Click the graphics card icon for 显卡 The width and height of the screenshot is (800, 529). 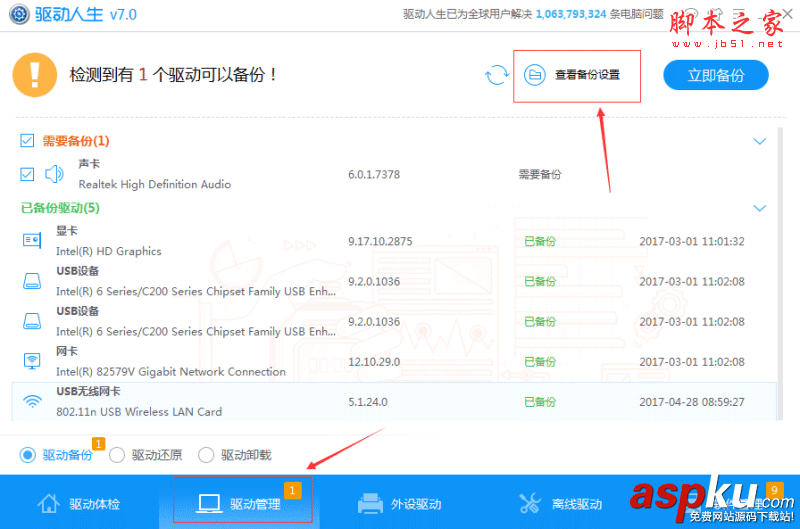pos(32,240)
